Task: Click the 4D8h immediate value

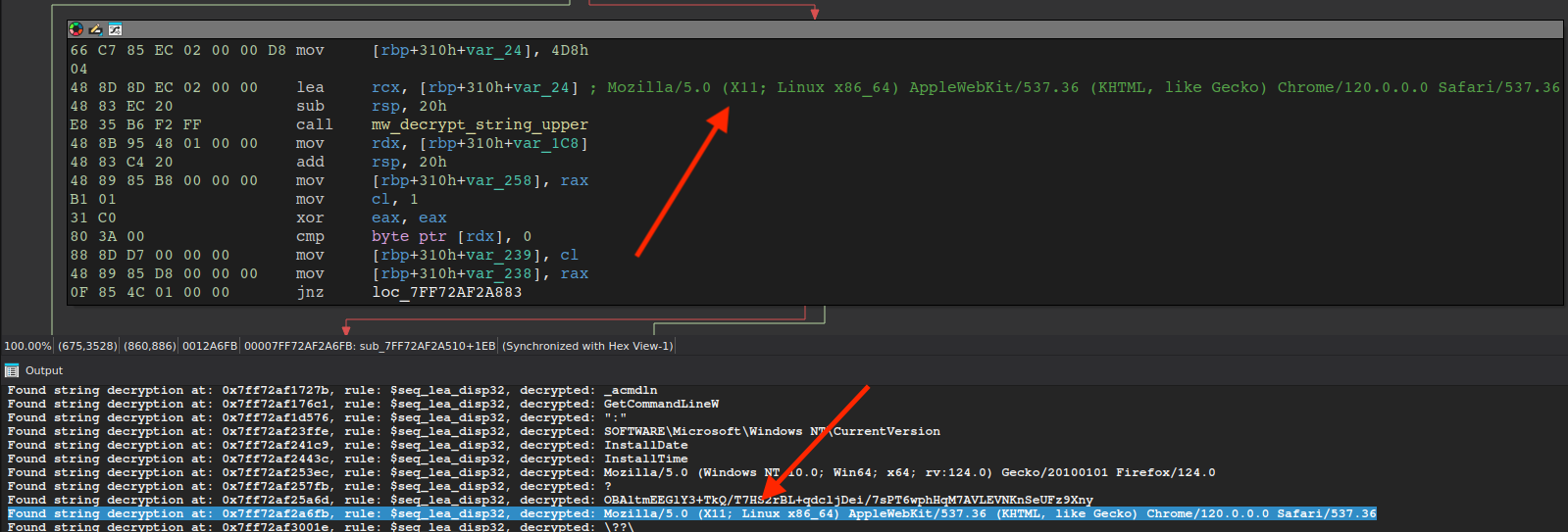Action: pyautogui.click(x=570, y=50)
